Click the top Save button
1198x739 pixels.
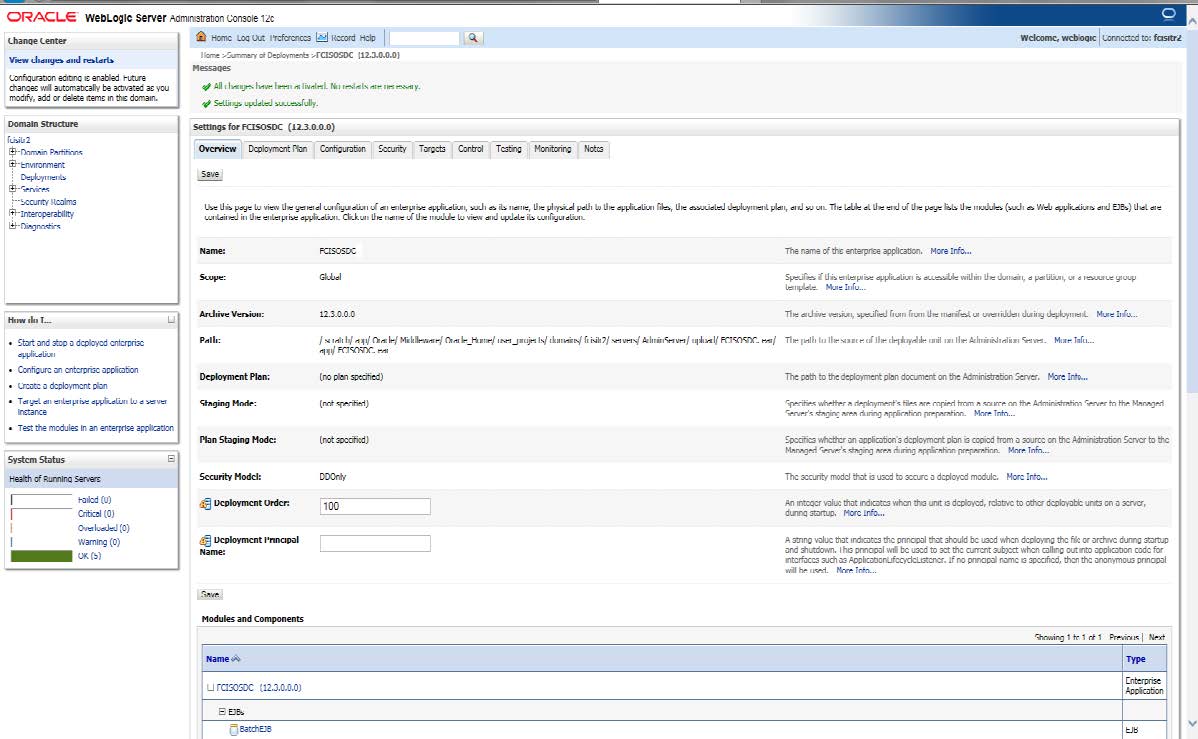click(210, 174)
